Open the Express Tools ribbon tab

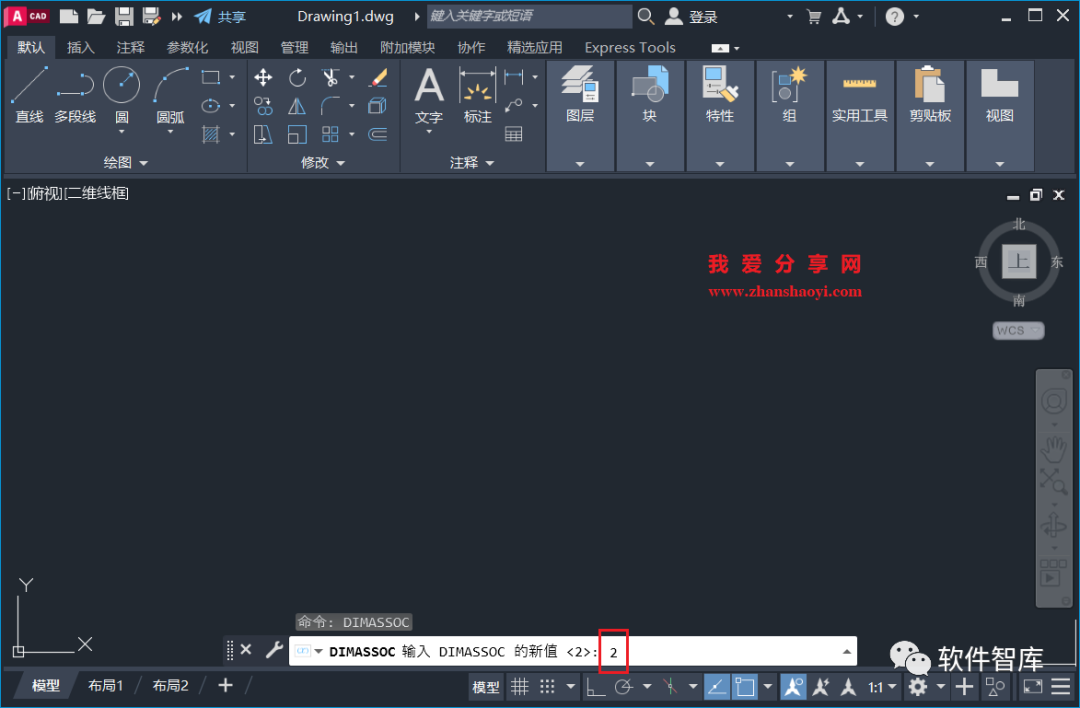[x=629, y=46]
